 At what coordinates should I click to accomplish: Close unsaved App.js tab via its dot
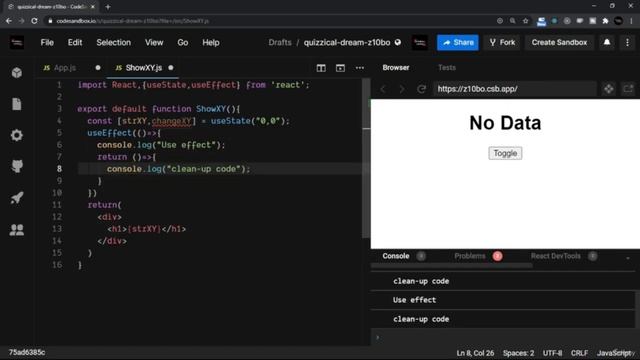pyautogui.click(x=98, y=68)
